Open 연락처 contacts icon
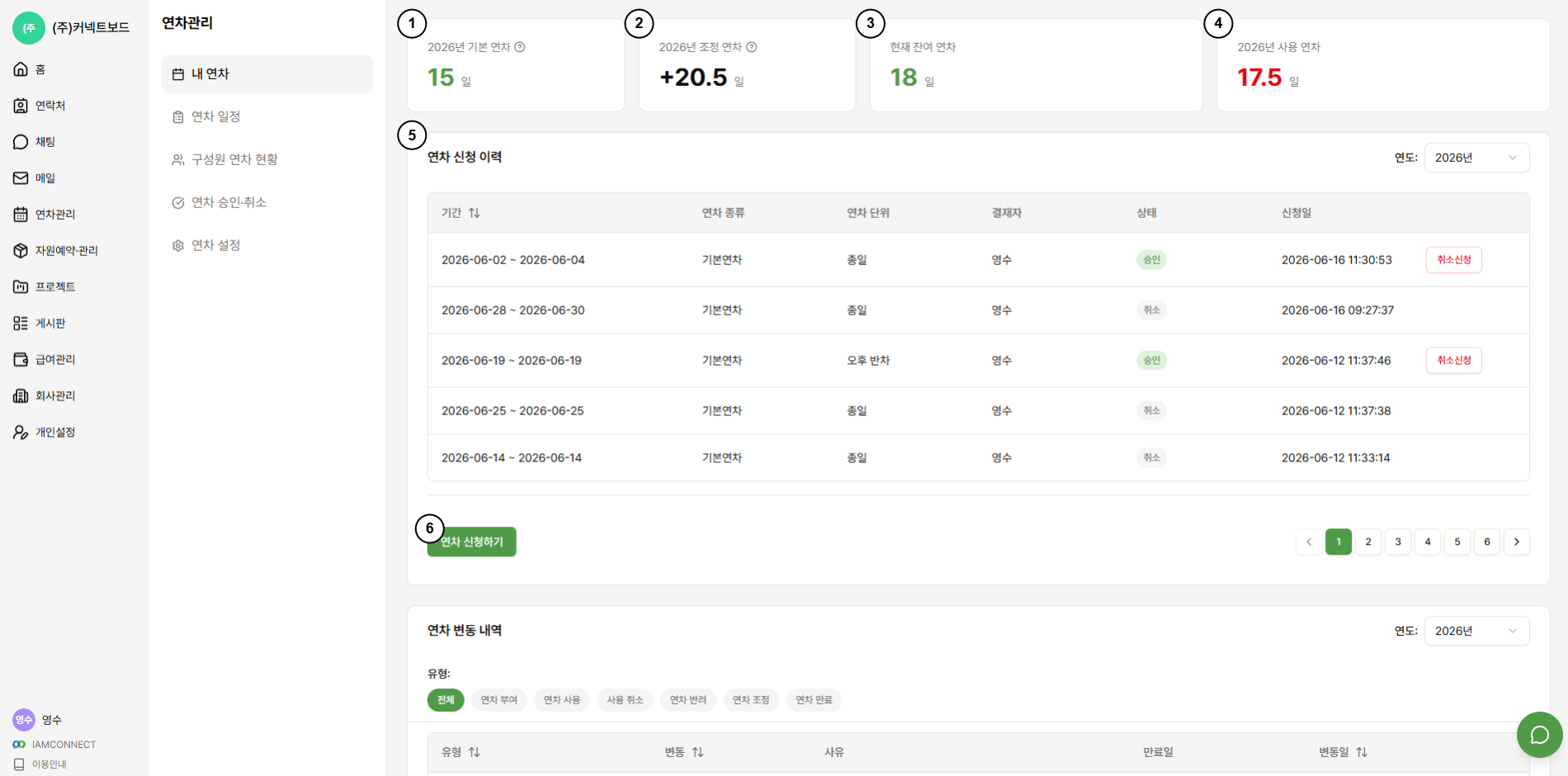Viewport: 1568px width, 776px height. 21,106
